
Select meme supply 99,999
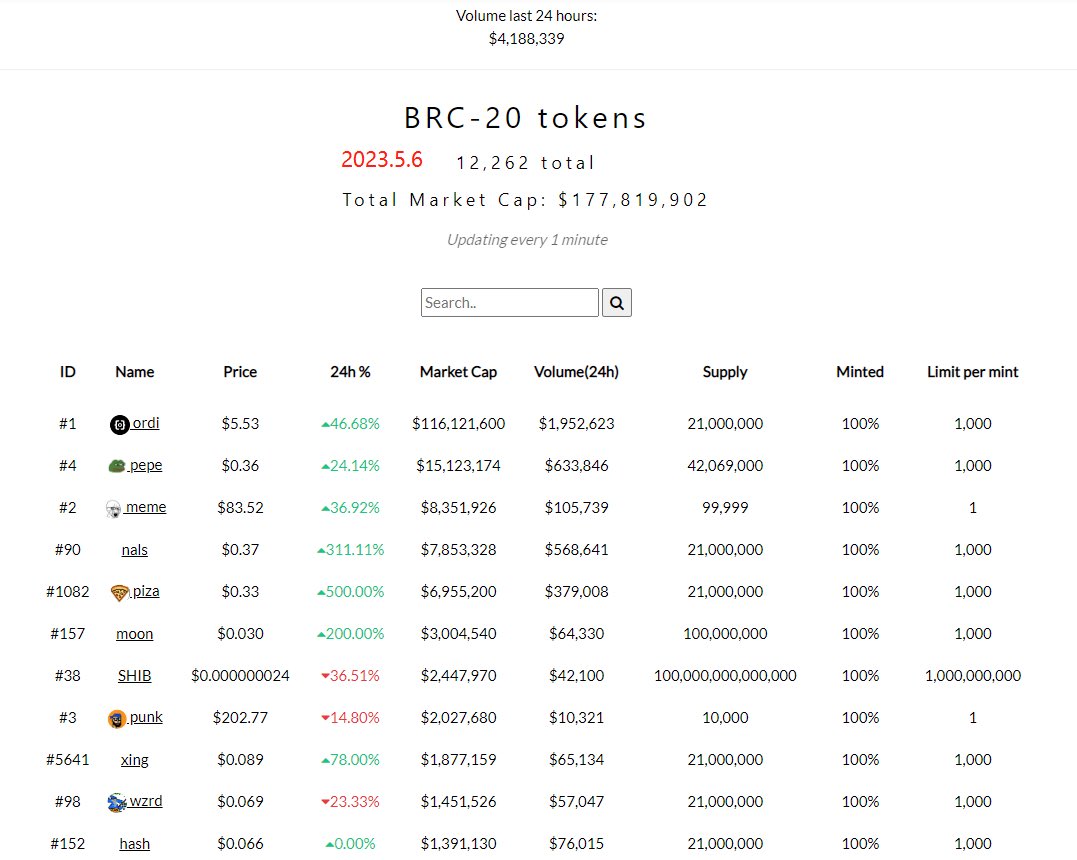coord(725,507)
